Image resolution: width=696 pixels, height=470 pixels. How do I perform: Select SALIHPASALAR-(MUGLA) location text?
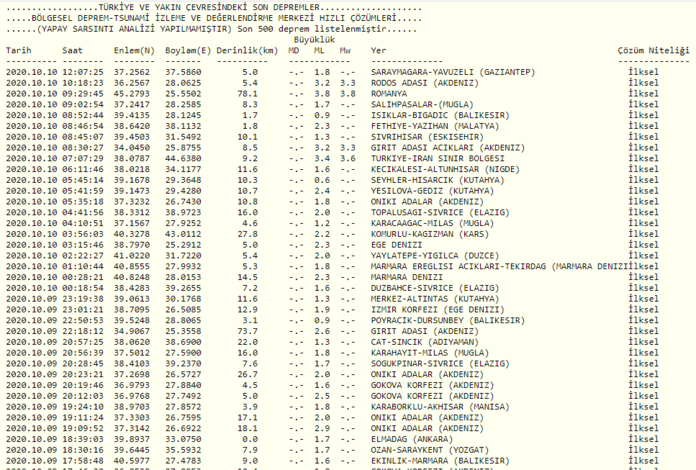tap(422, 104)
